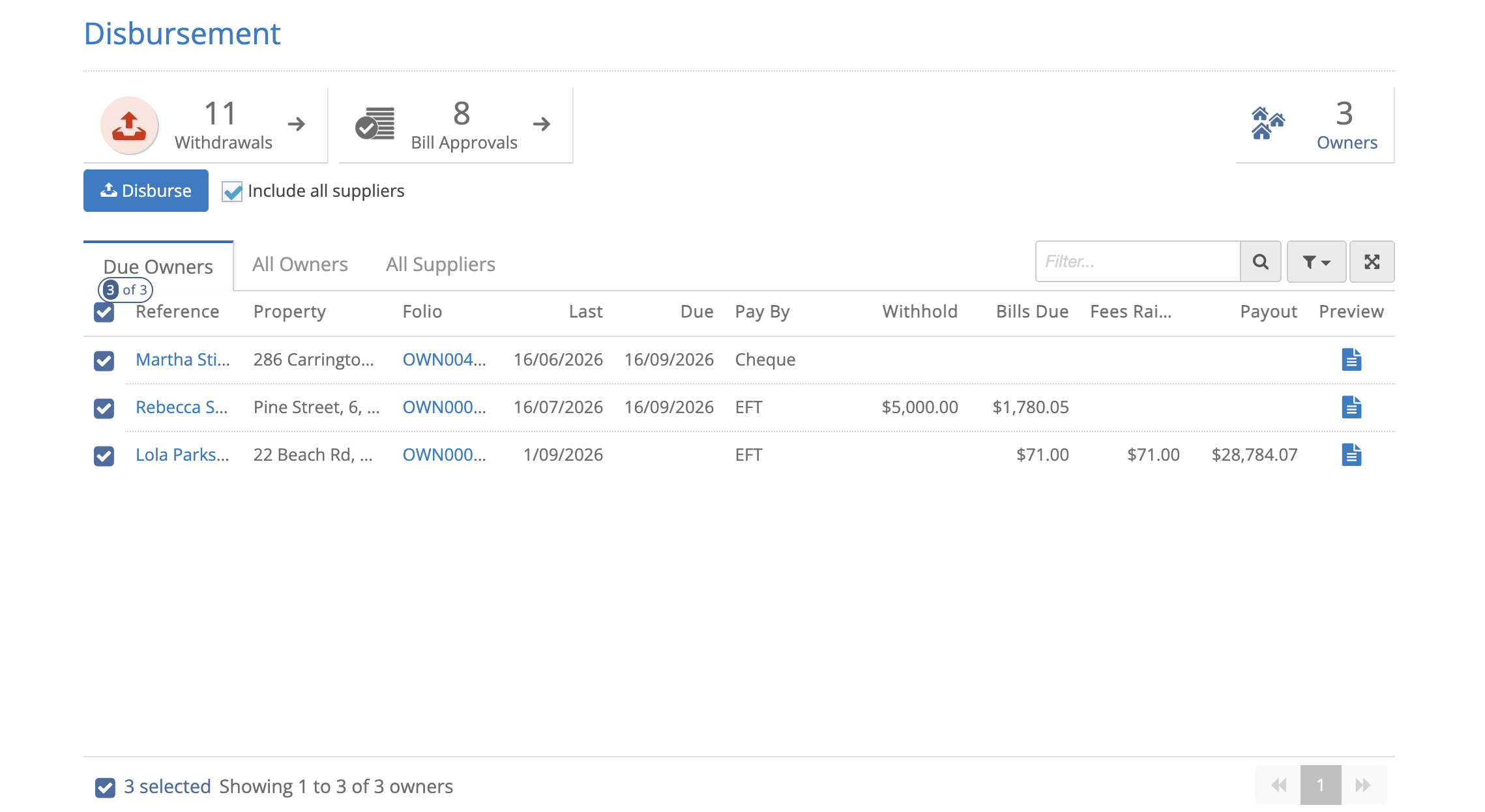The height and width of the screenshot is (812, 1485).
Task: Click 286 Carringto... property cell
Action: click(x=314, y=360)
